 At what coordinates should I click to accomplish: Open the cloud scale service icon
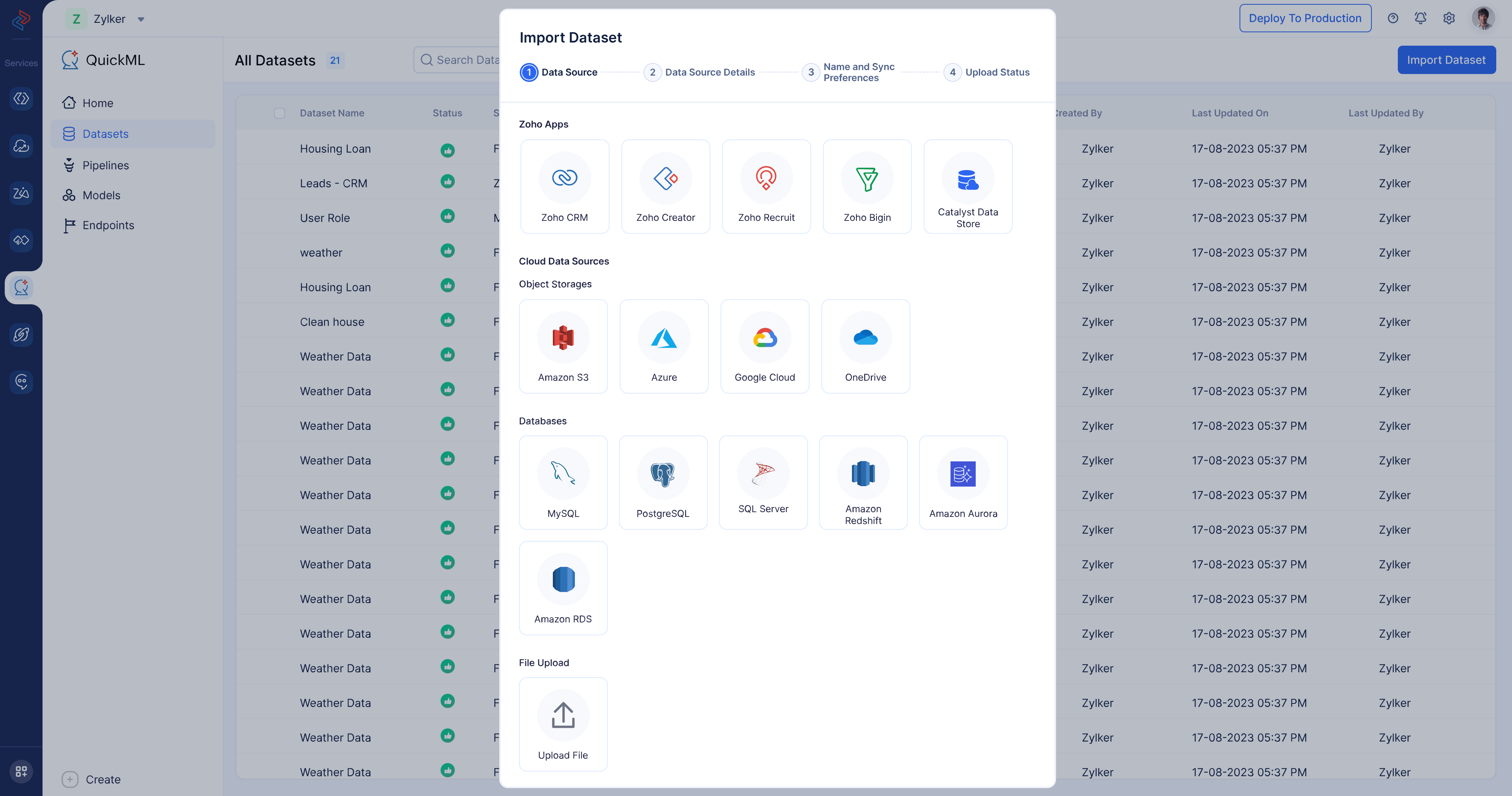tap(21, 146)
